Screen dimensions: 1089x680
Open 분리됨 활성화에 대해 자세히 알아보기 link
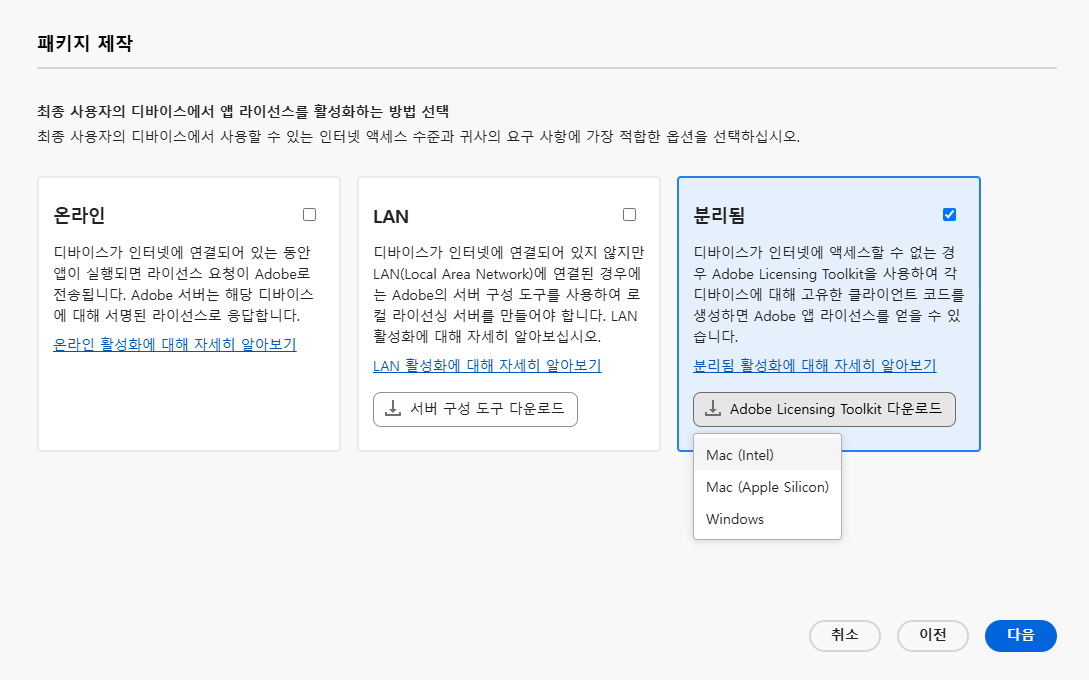point(815,365)
